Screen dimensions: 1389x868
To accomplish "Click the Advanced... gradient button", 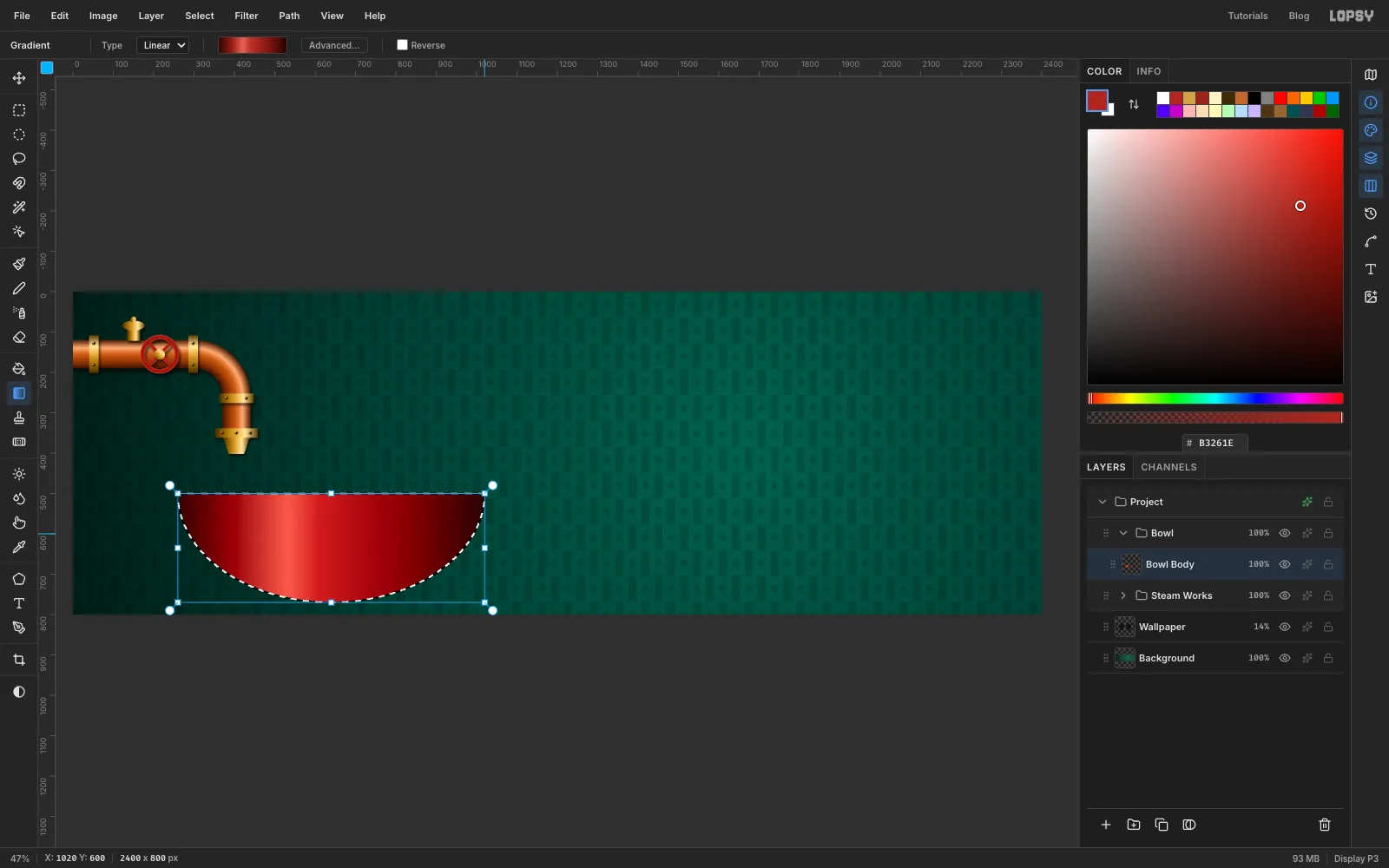I will point(334,45).
